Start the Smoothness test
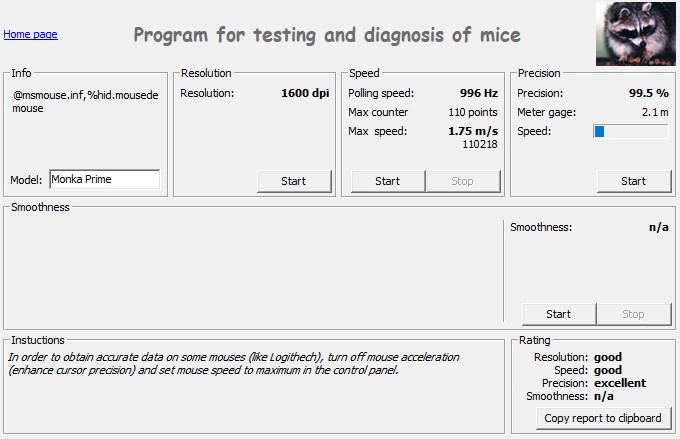The width and height of the screenshot is (680, 439). click(559, 314)
